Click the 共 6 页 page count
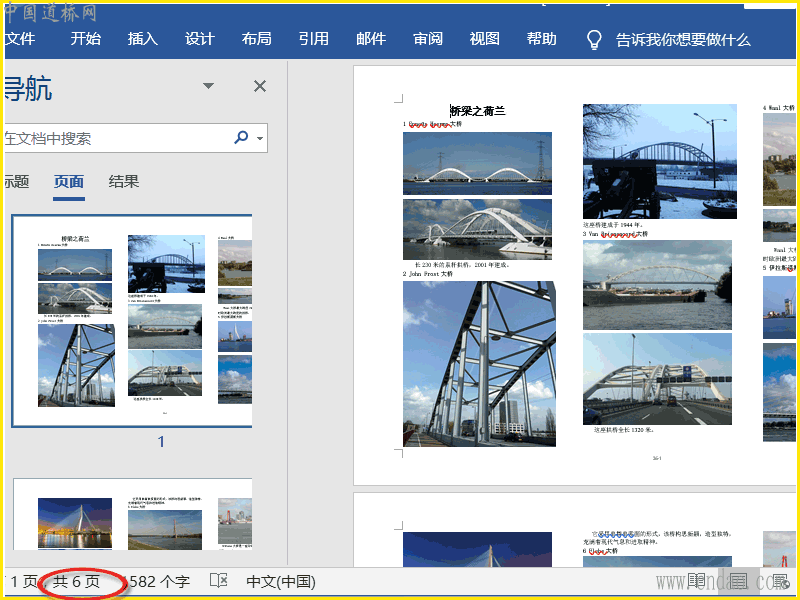 click(x=77, y=582)
